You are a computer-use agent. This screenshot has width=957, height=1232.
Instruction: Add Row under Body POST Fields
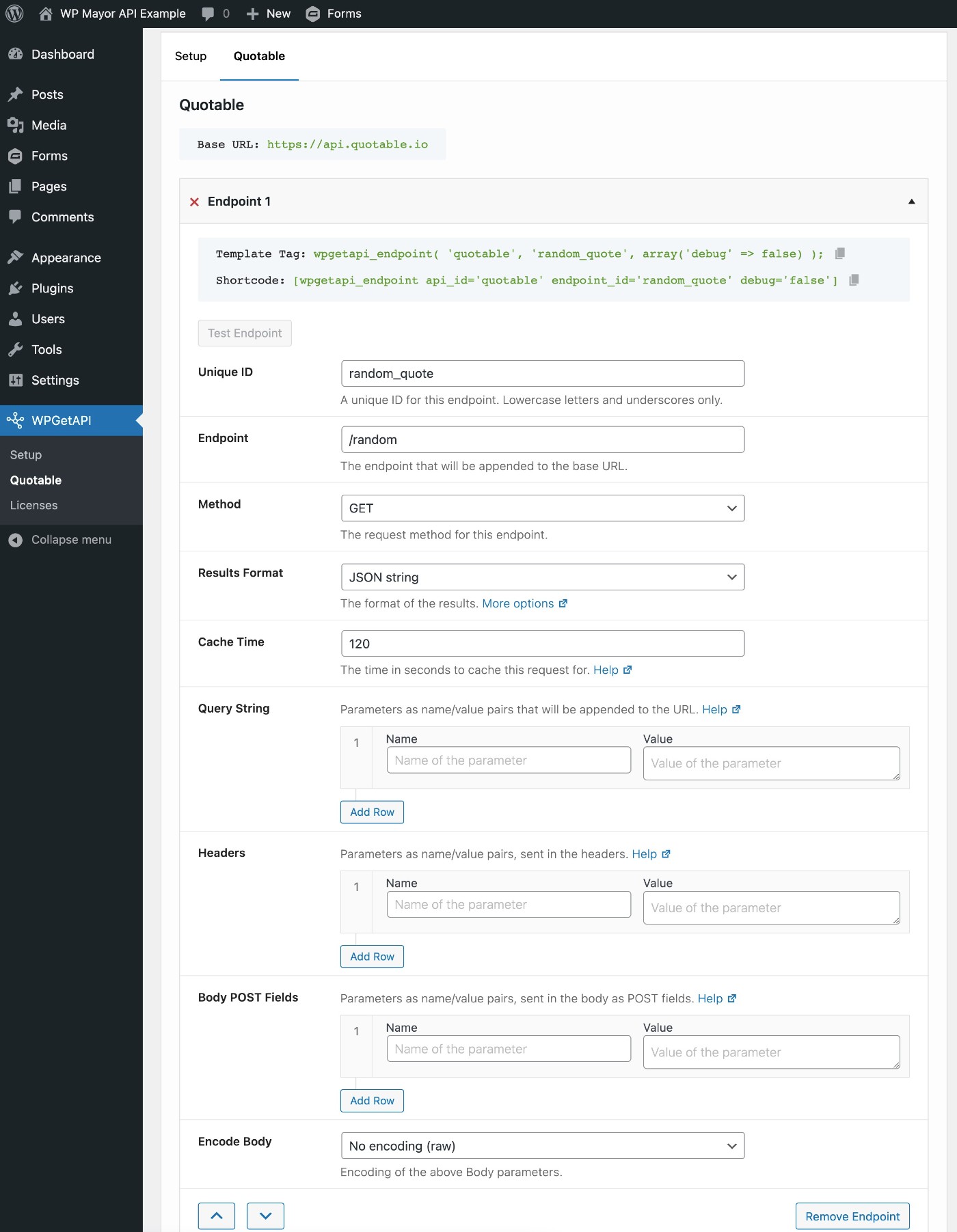click(x=372, y=1101)
